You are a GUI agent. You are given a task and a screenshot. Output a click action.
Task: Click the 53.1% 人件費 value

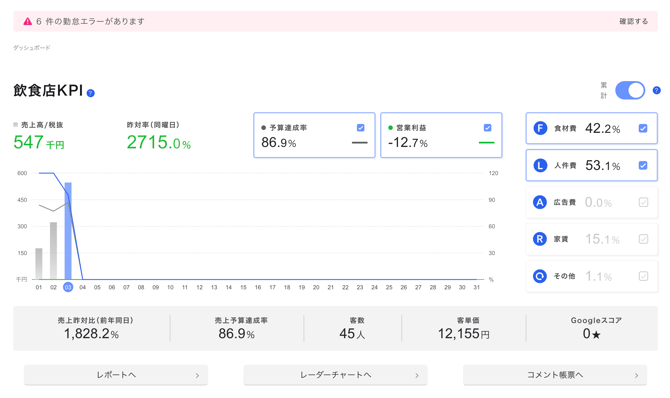(x=602, y=165)
